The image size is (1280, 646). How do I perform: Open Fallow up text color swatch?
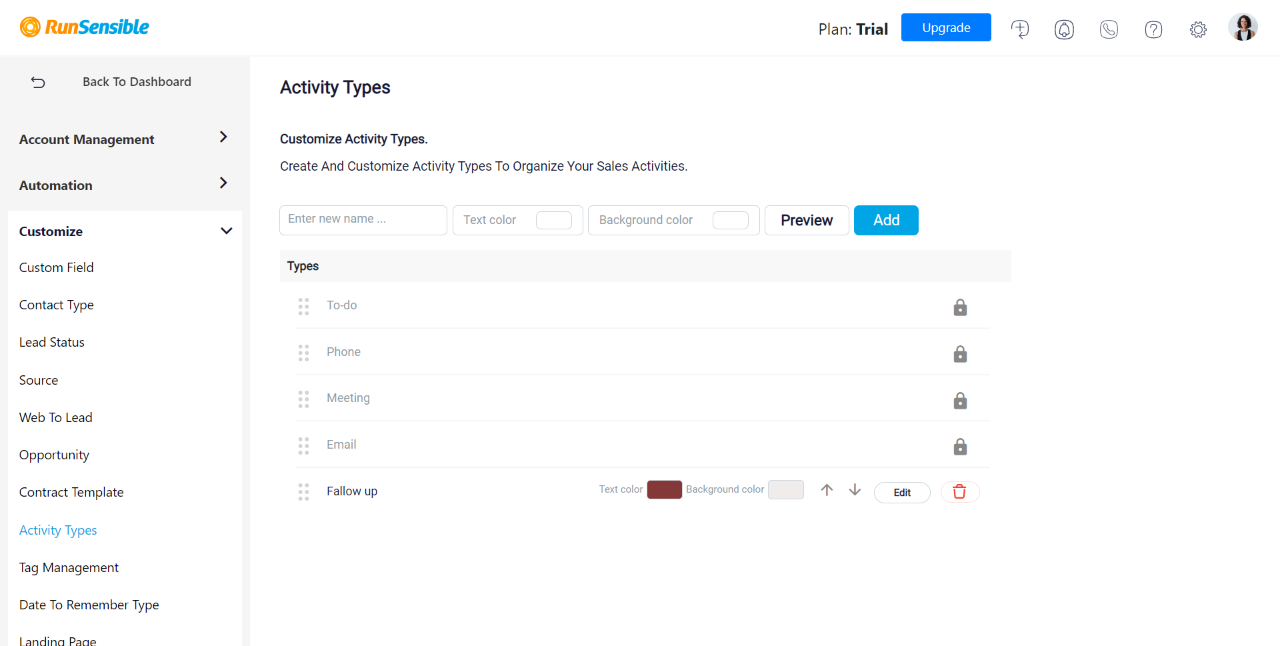665,490
